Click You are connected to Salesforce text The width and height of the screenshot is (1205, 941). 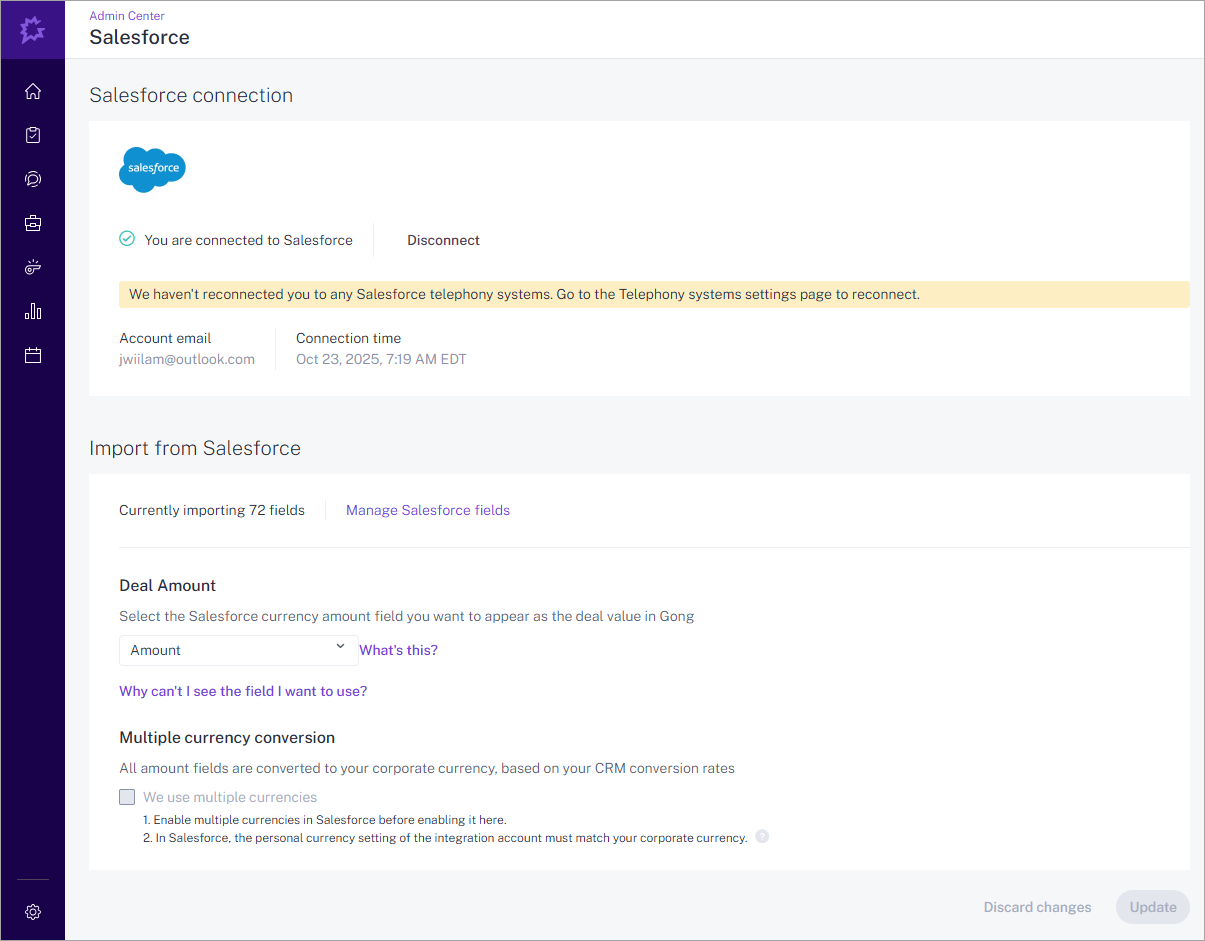248,240
